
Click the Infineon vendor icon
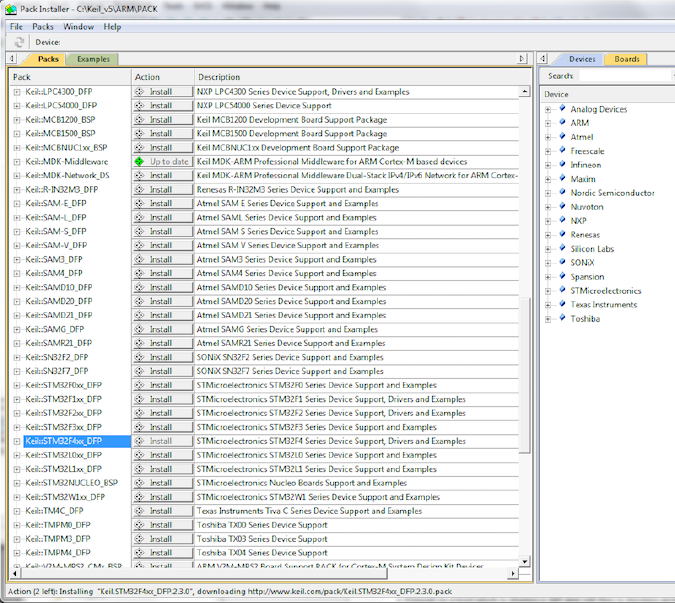(x=562, y=164)
